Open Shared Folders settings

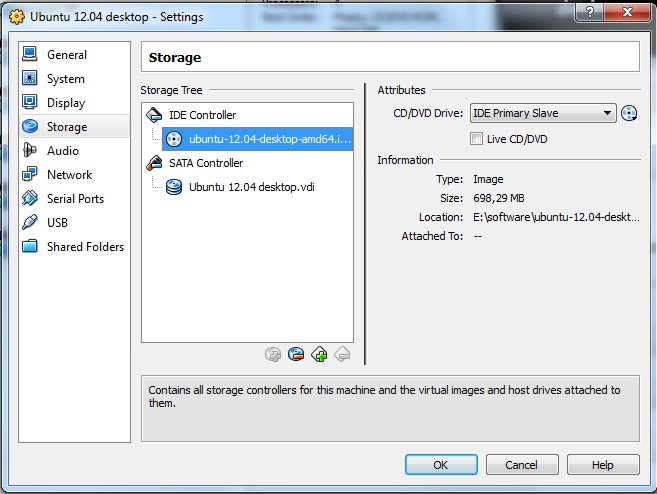pyautogui.click(x=74, y=246)
